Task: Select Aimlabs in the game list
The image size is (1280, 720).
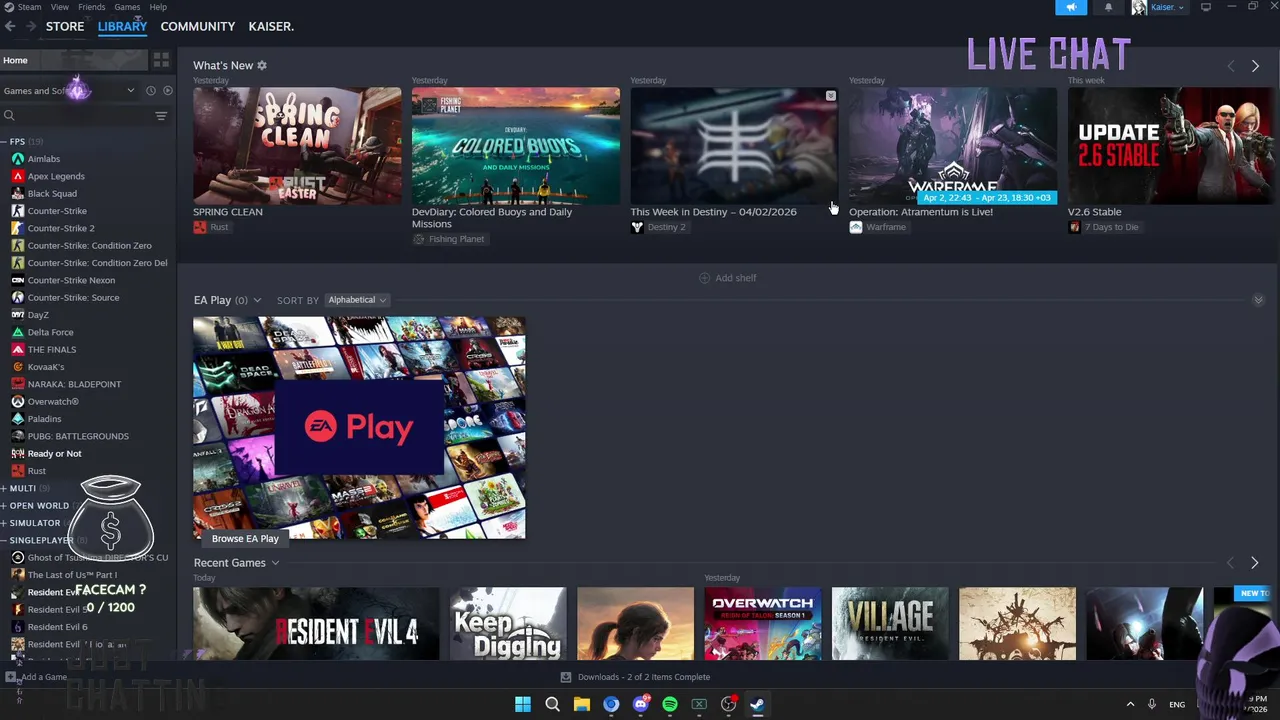Action: [x=43, y=159]
